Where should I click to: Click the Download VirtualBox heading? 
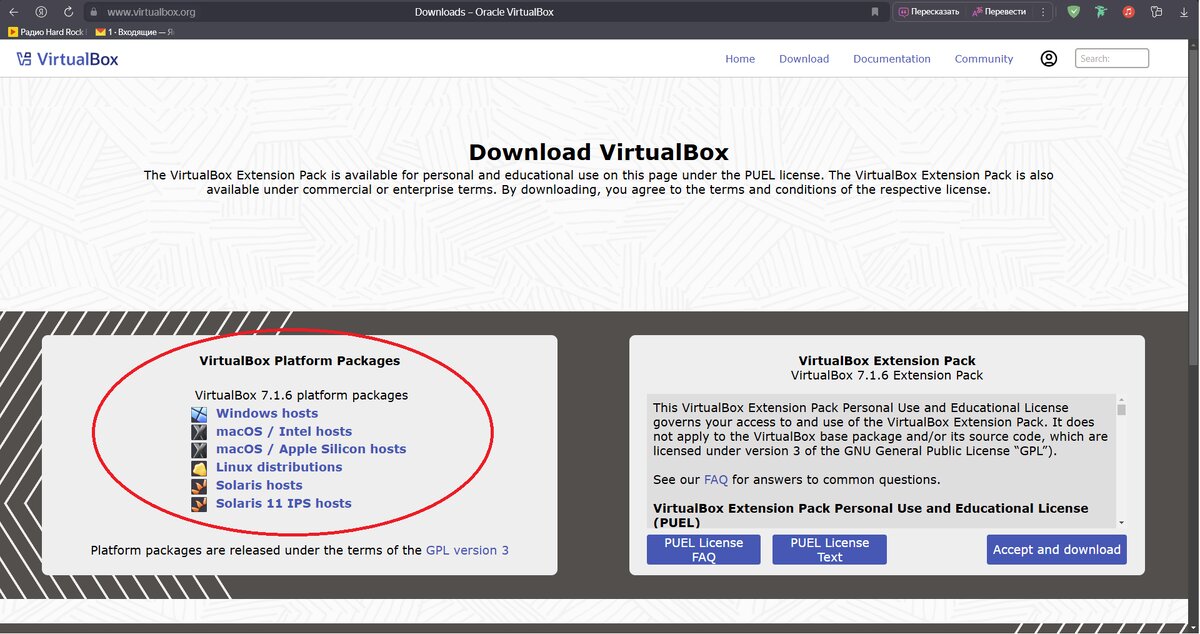[x=599, y=153]
